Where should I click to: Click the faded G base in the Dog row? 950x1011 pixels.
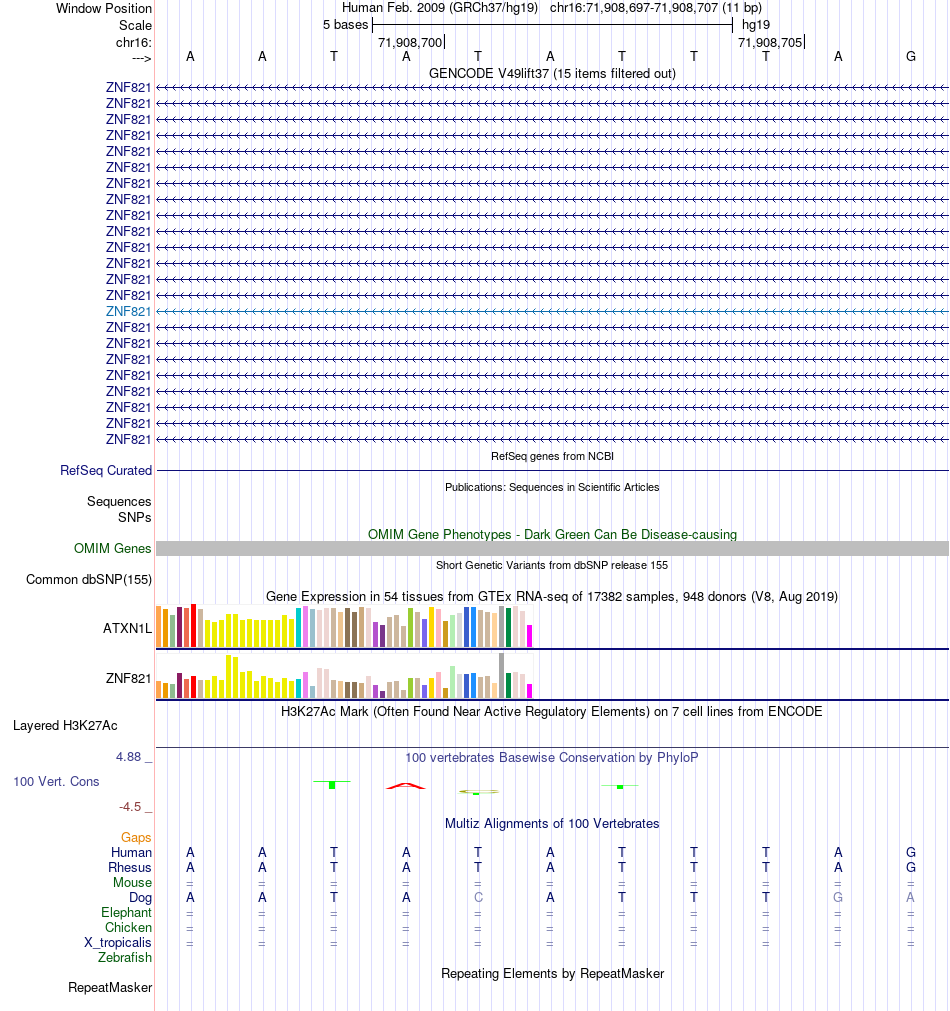[838, 898]
